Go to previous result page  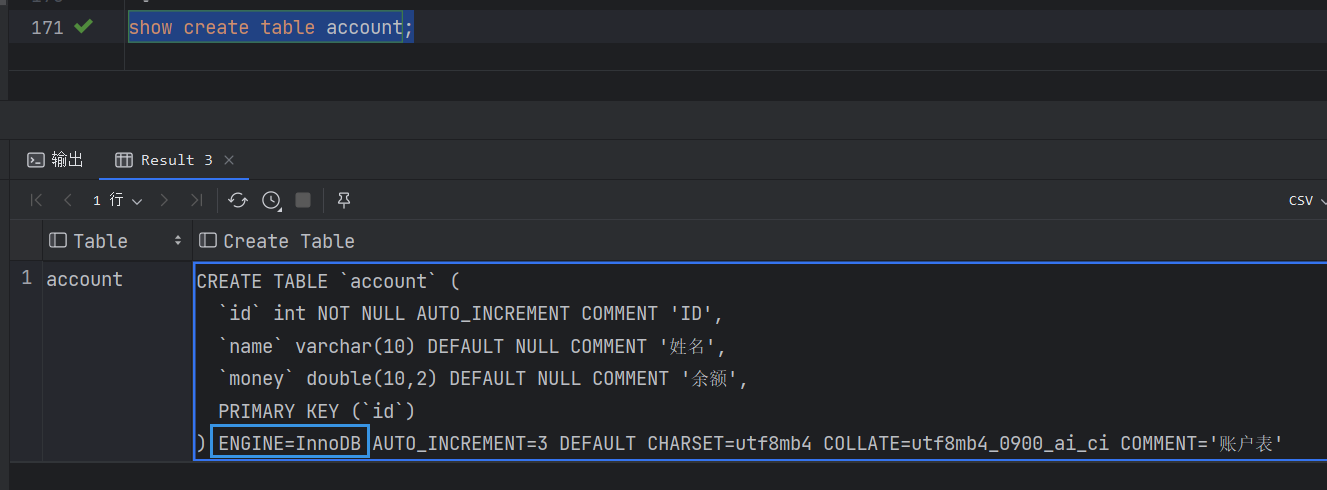coord(68,201)
